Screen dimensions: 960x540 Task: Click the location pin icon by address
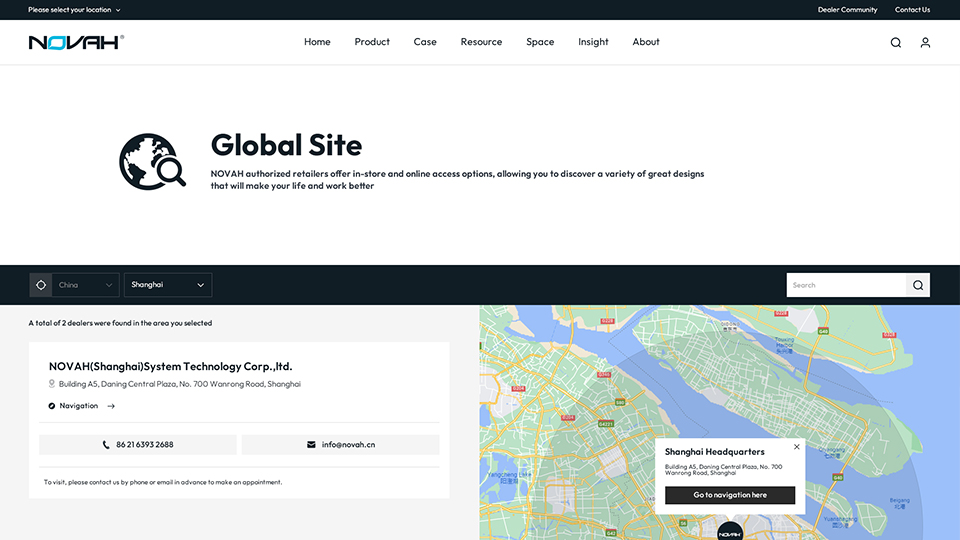51,384
